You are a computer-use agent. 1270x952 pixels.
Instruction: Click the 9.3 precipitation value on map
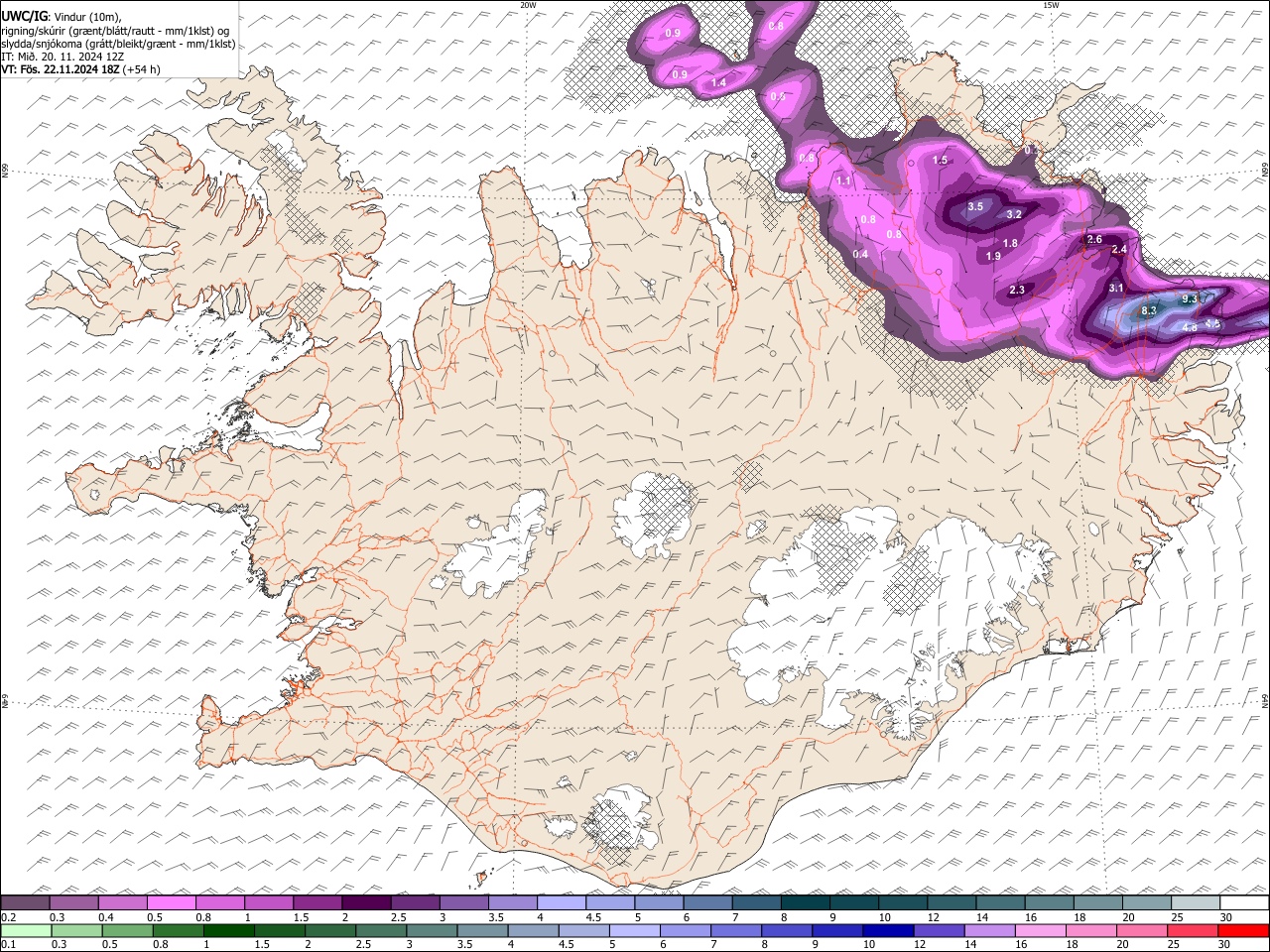click(1190, 298)
